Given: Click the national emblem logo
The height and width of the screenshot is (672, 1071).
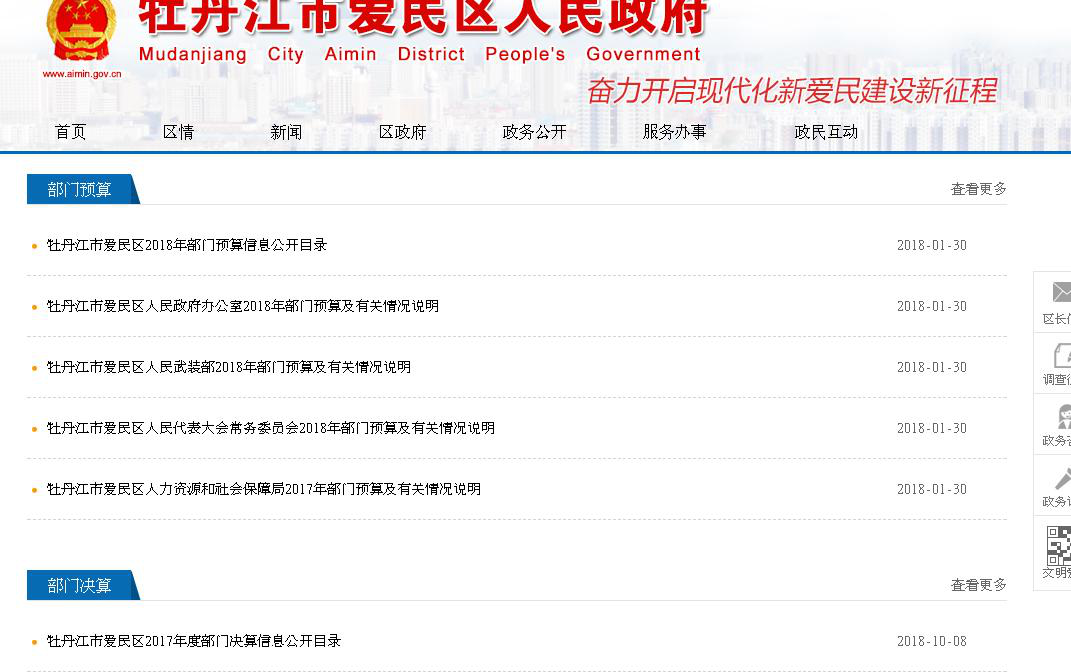Looking at the screenshot, I should [x=81, y=32].
